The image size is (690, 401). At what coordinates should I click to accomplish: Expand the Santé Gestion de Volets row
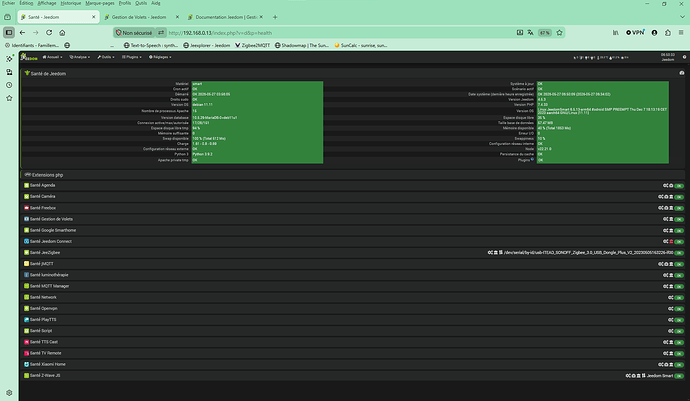coord(352,219)
